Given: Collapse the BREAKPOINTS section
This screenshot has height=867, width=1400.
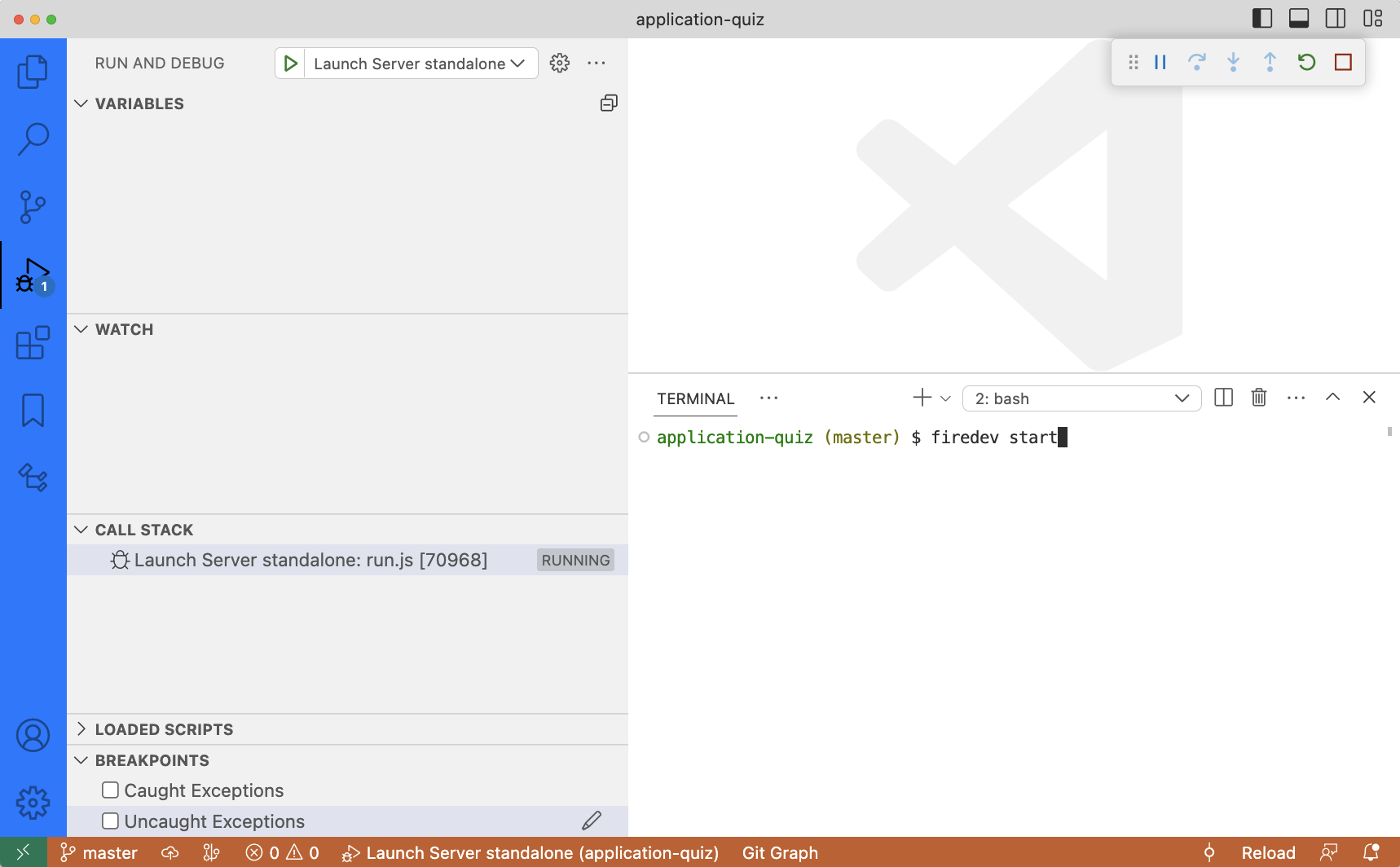Looking at the screenshot, I should [x=81, y=760].
